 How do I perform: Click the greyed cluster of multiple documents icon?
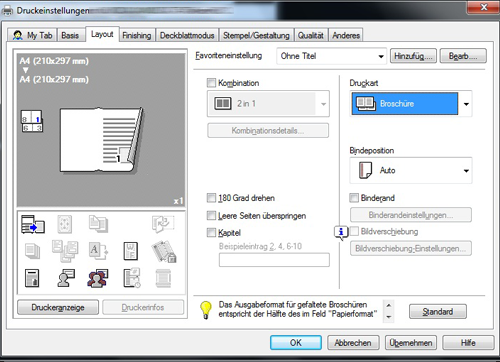click(x=65, y=251)
